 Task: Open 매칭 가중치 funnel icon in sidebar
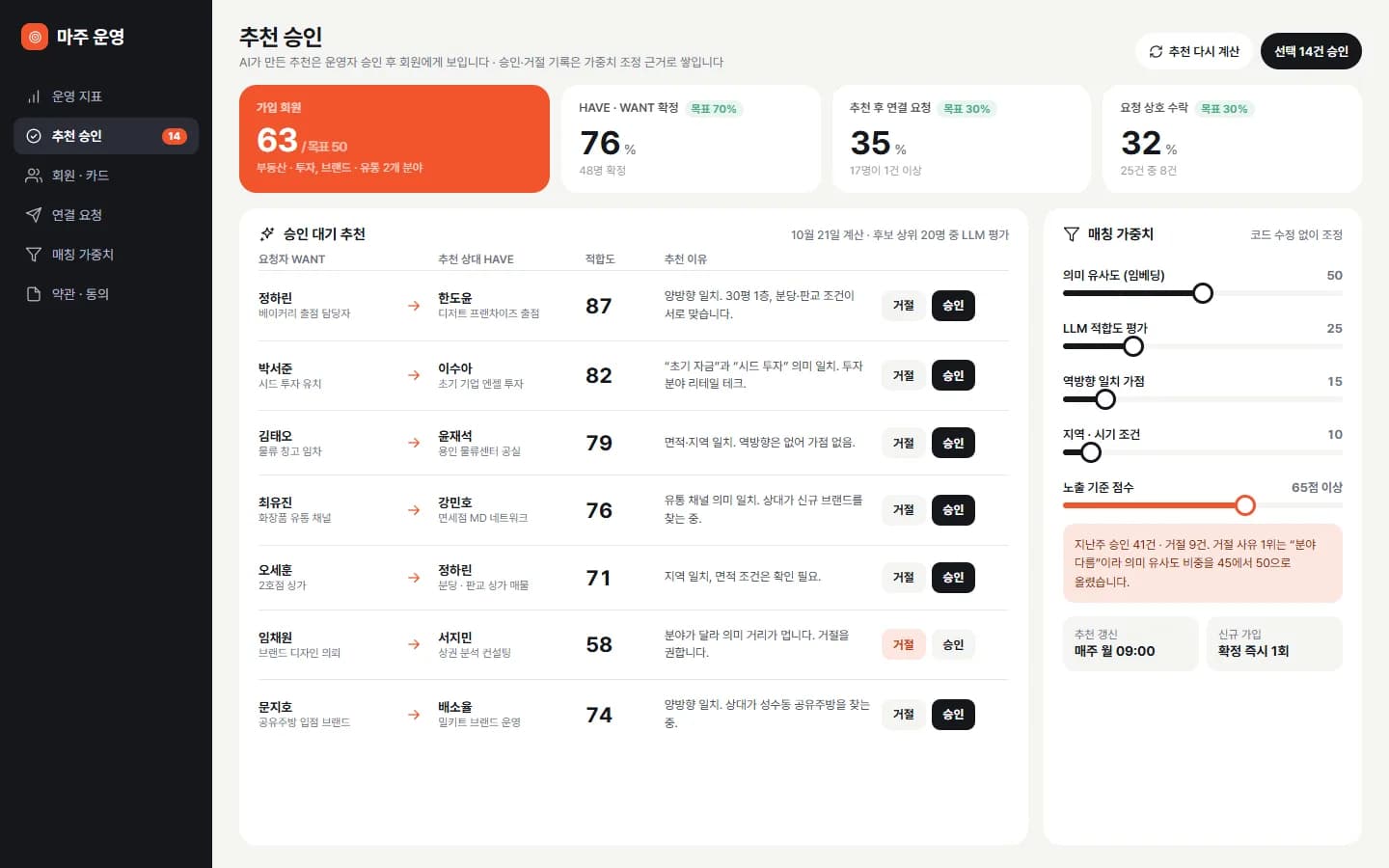tap(34, 255)
